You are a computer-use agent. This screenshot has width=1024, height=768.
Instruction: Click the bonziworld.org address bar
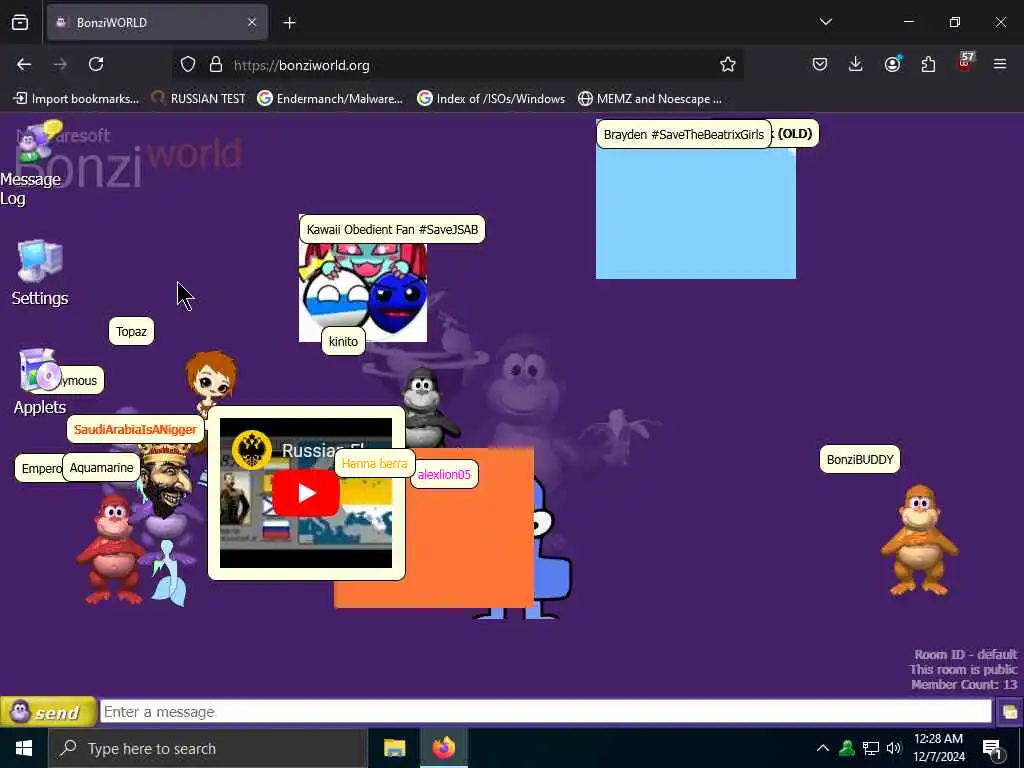click(457, 65)
